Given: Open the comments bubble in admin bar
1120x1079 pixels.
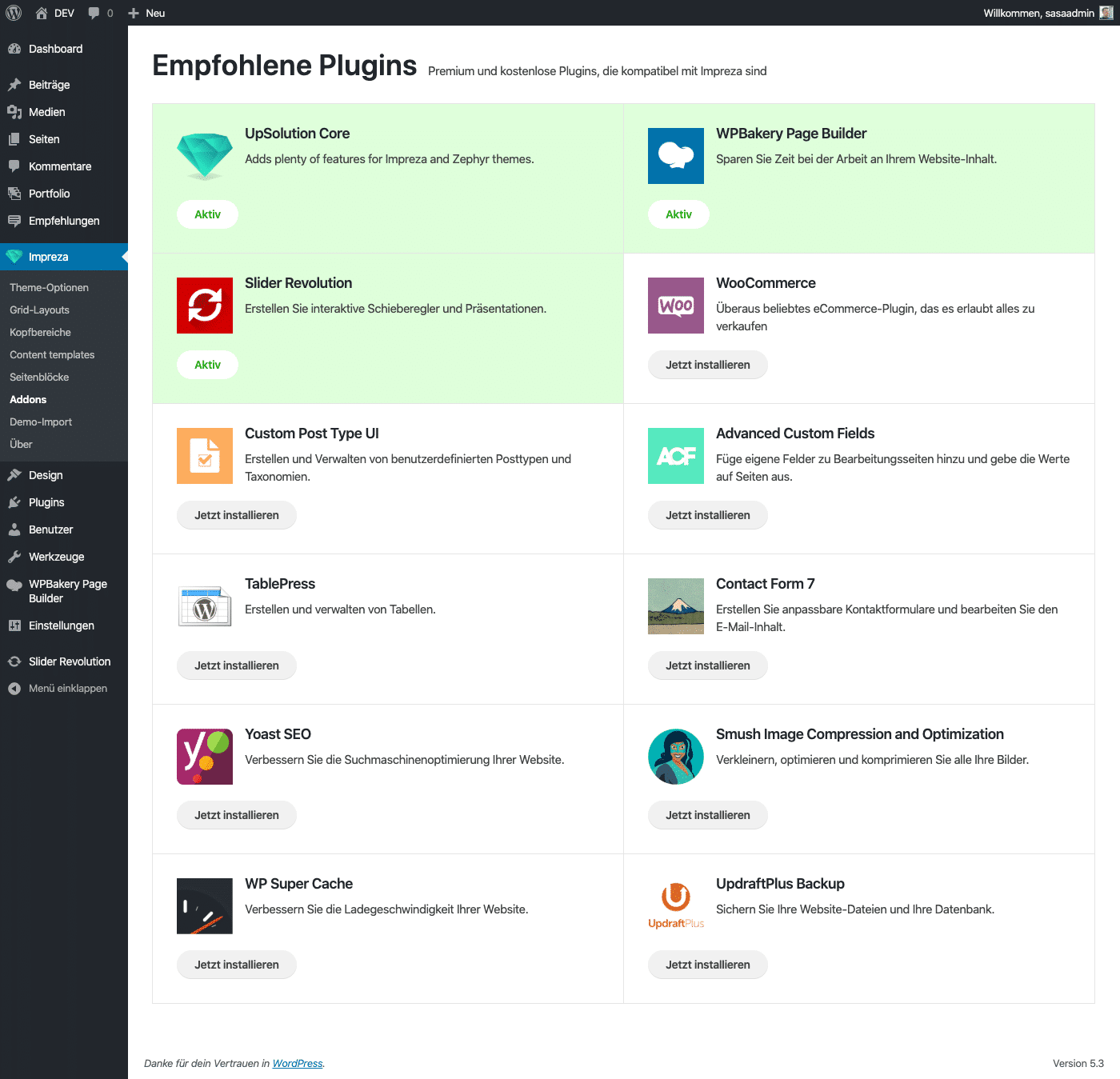Looking at the screenshot, I should click(x=94, y=13).
